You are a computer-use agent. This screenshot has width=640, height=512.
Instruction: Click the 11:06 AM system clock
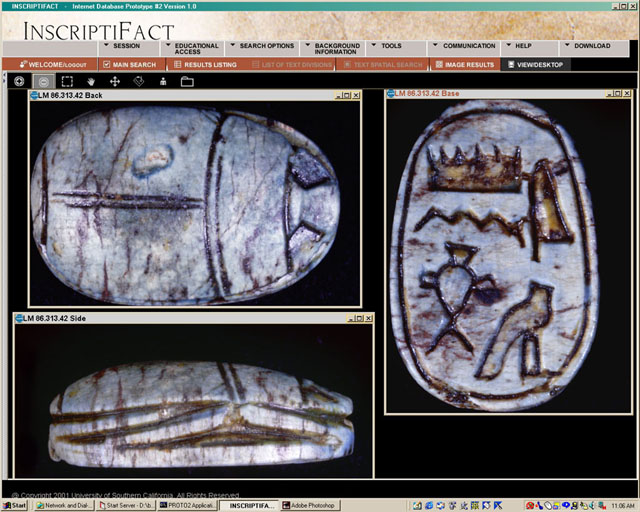[x=622, y=506]
